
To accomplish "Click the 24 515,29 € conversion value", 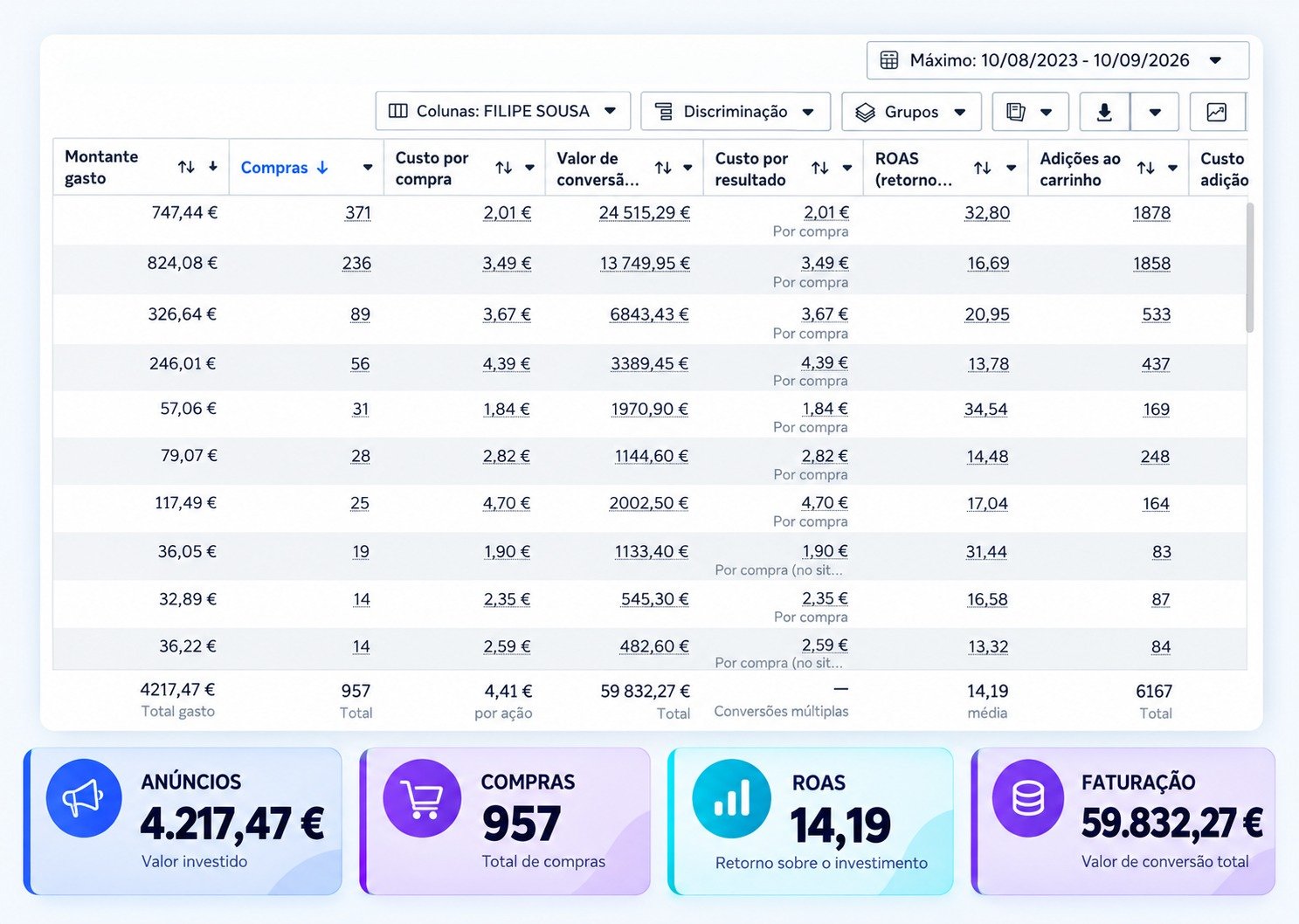I will 645,213.
